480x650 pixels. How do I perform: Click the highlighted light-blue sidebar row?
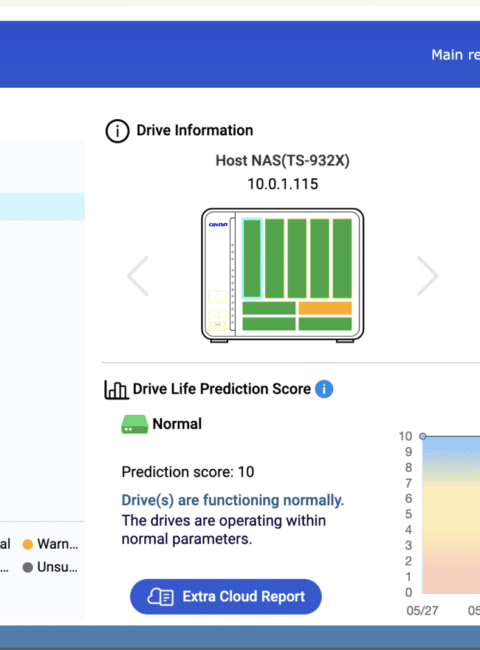[x=42, y=206]
